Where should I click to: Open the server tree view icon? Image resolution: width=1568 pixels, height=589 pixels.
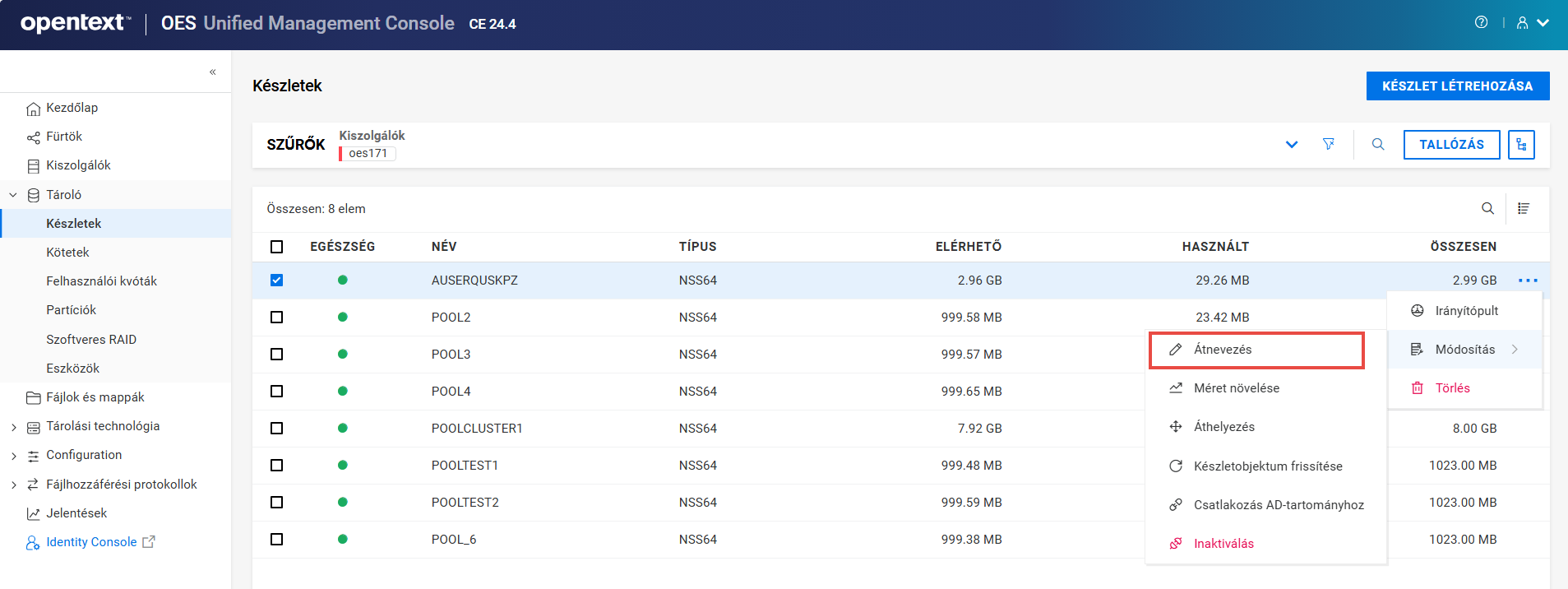click(1521, 145)
